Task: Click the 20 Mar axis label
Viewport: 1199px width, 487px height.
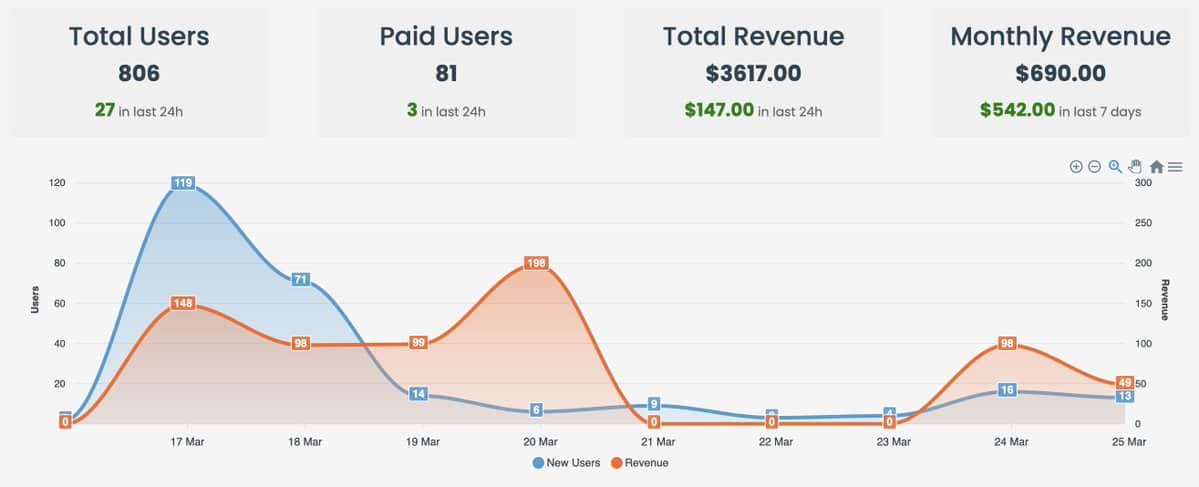Action: pos(540,442)
